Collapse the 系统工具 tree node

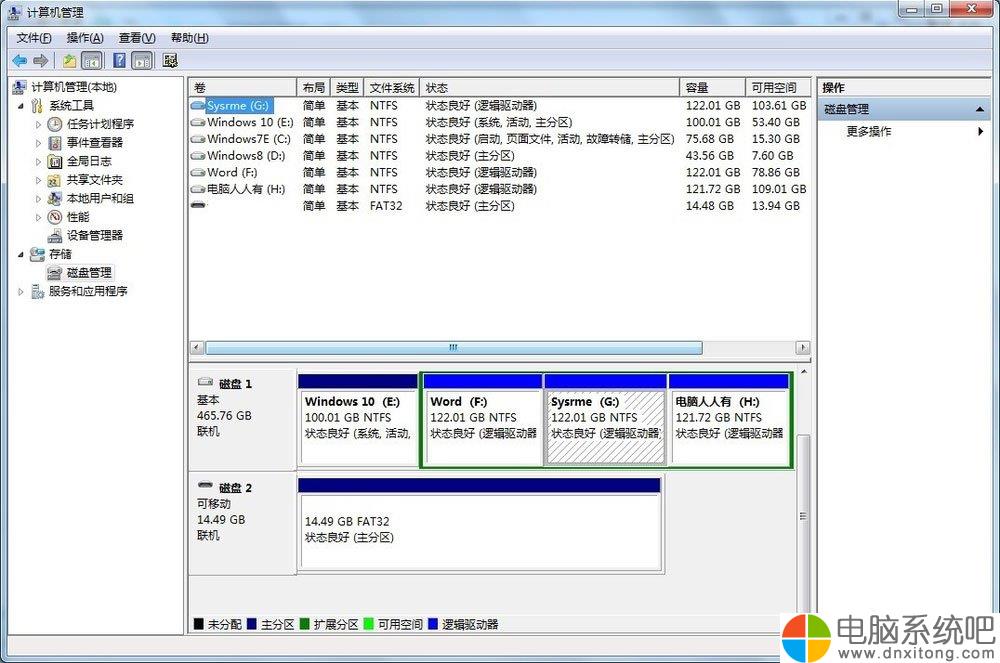pyautogui.click(x=21, y=106)
